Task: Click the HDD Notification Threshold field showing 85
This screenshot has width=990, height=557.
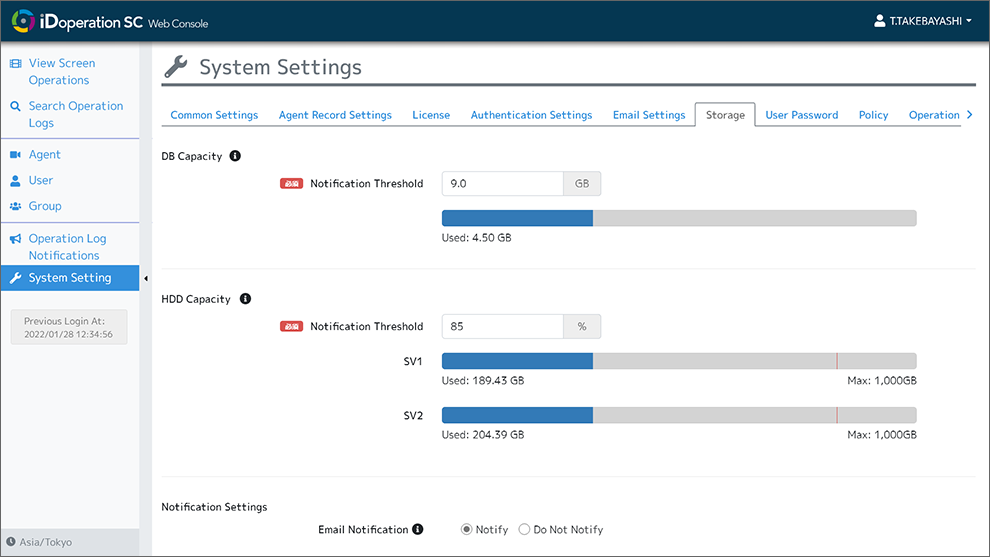Action: [x=503, y=326]
